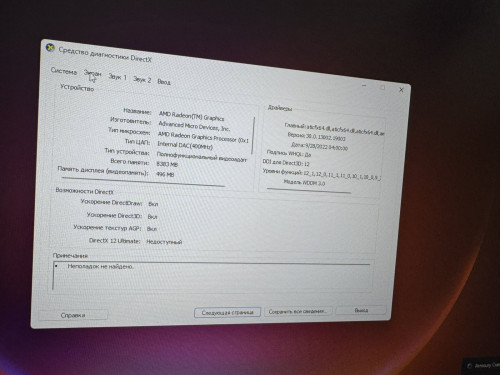The height and width of the screenshot is (375, 500).
Task: Click the DirectX 12 Ultimate Недоступный value
Action: pos(164,242)
